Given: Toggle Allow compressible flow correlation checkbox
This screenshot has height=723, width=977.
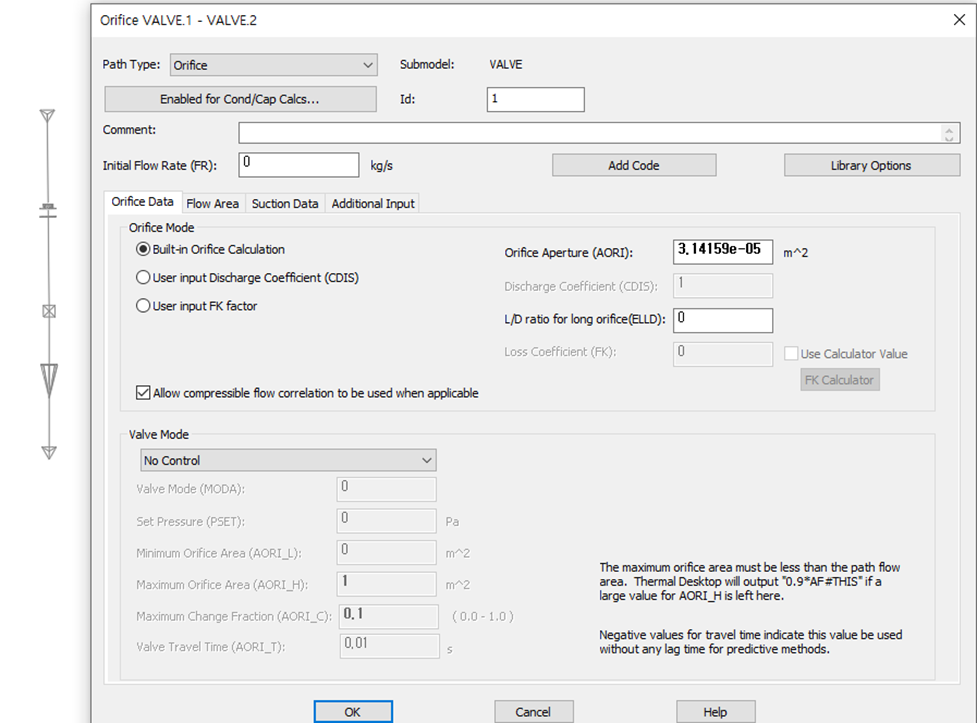Looking at the screenshot, I should click(x=143, y=393).
